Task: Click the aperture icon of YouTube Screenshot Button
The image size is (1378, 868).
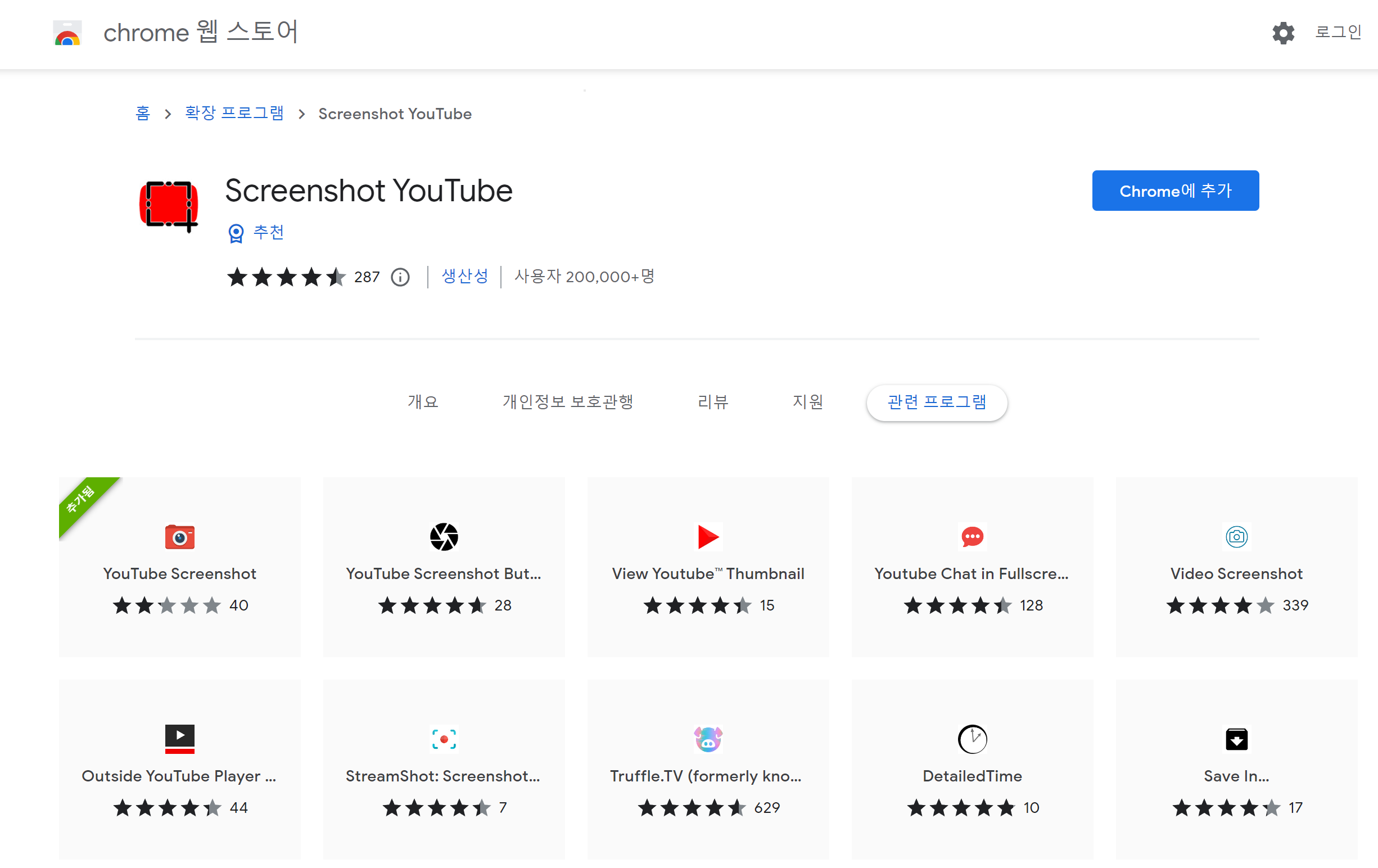Action: pos(444,537)
